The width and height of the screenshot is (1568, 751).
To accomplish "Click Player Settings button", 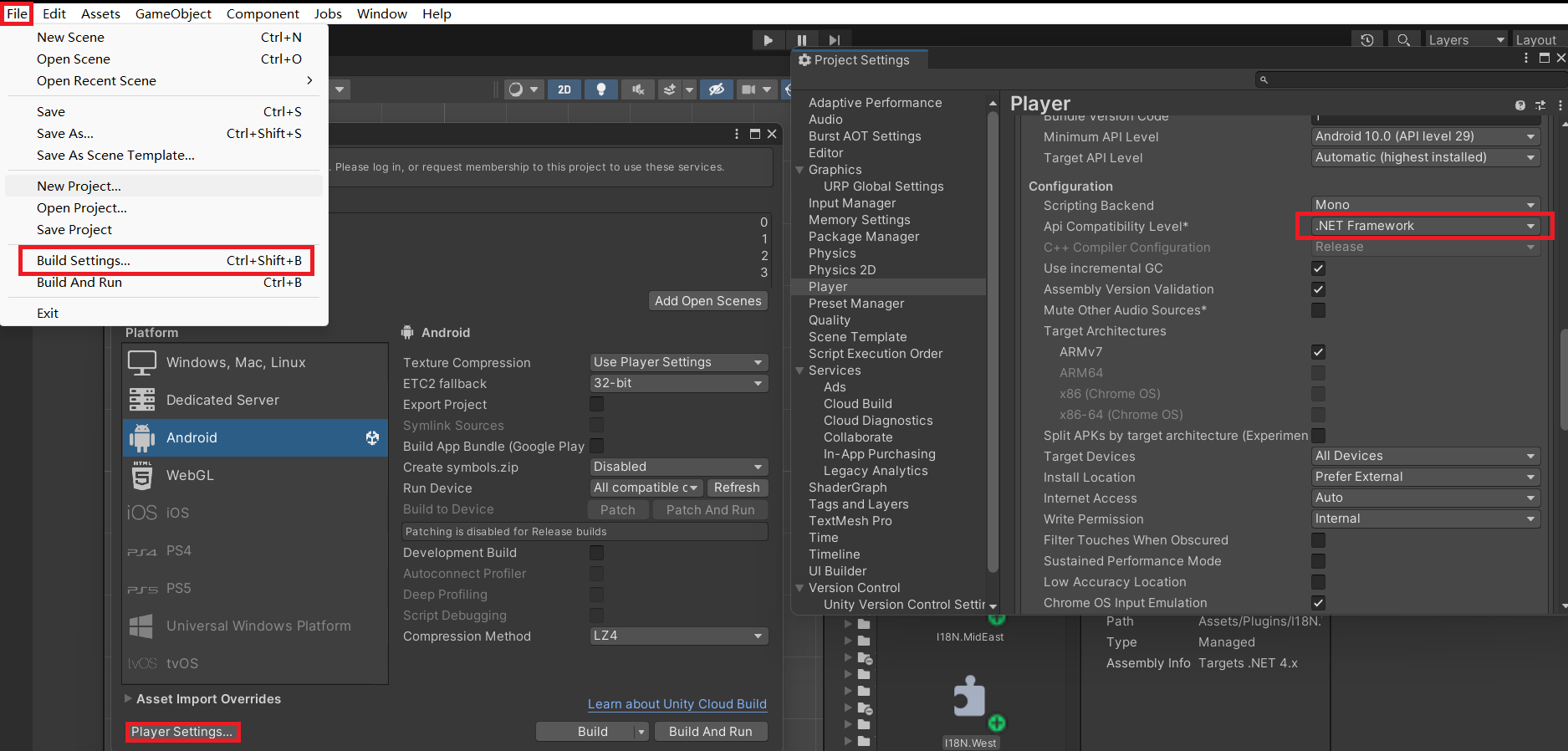I will (182, 732).
